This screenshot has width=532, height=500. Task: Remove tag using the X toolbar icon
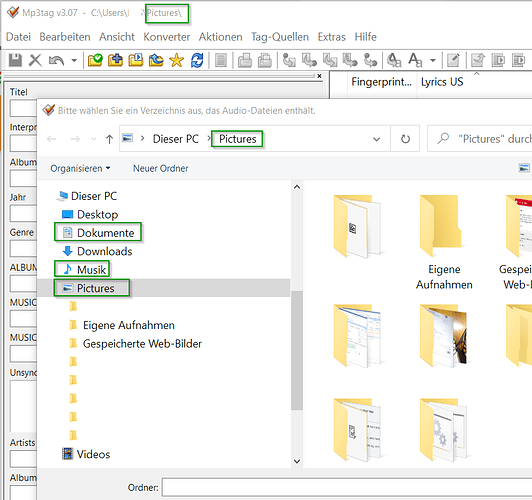(35, 60)
